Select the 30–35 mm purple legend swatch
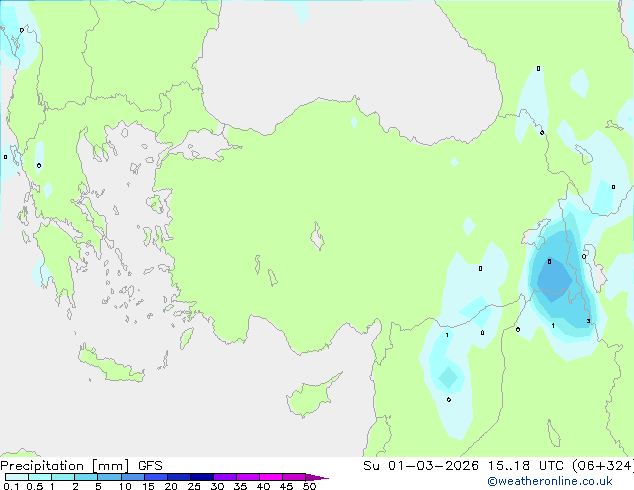Screen dimensions: 634x490 coord(224,477)
